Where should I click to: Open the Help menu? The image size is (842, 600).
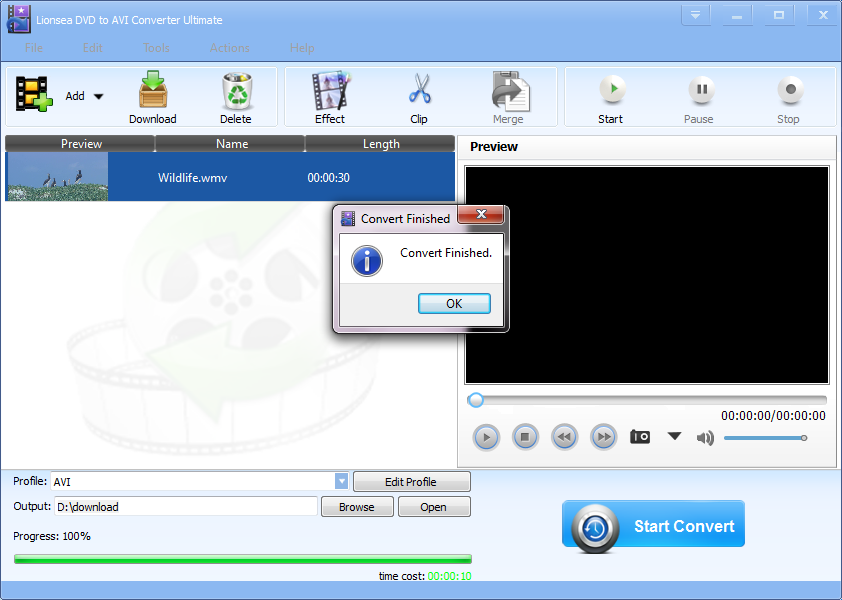[302, 48]
